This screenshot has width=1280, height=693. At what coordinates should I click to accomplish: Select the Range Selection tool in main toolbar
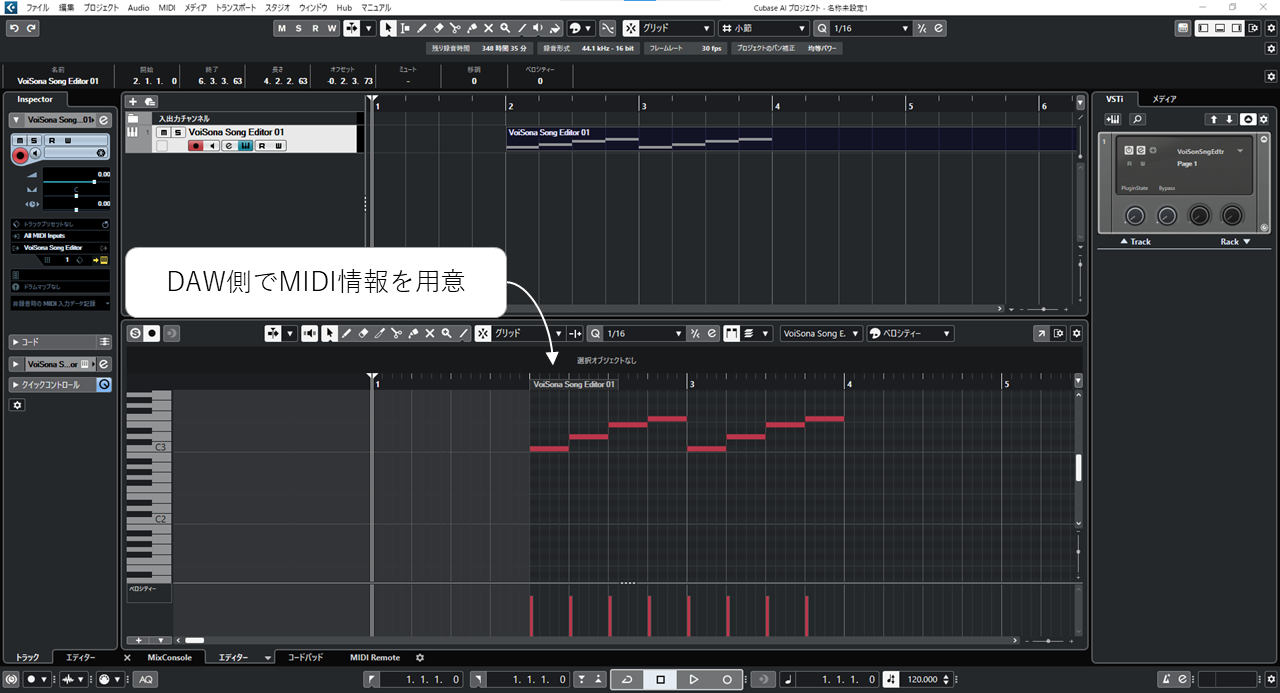point(405,28)
